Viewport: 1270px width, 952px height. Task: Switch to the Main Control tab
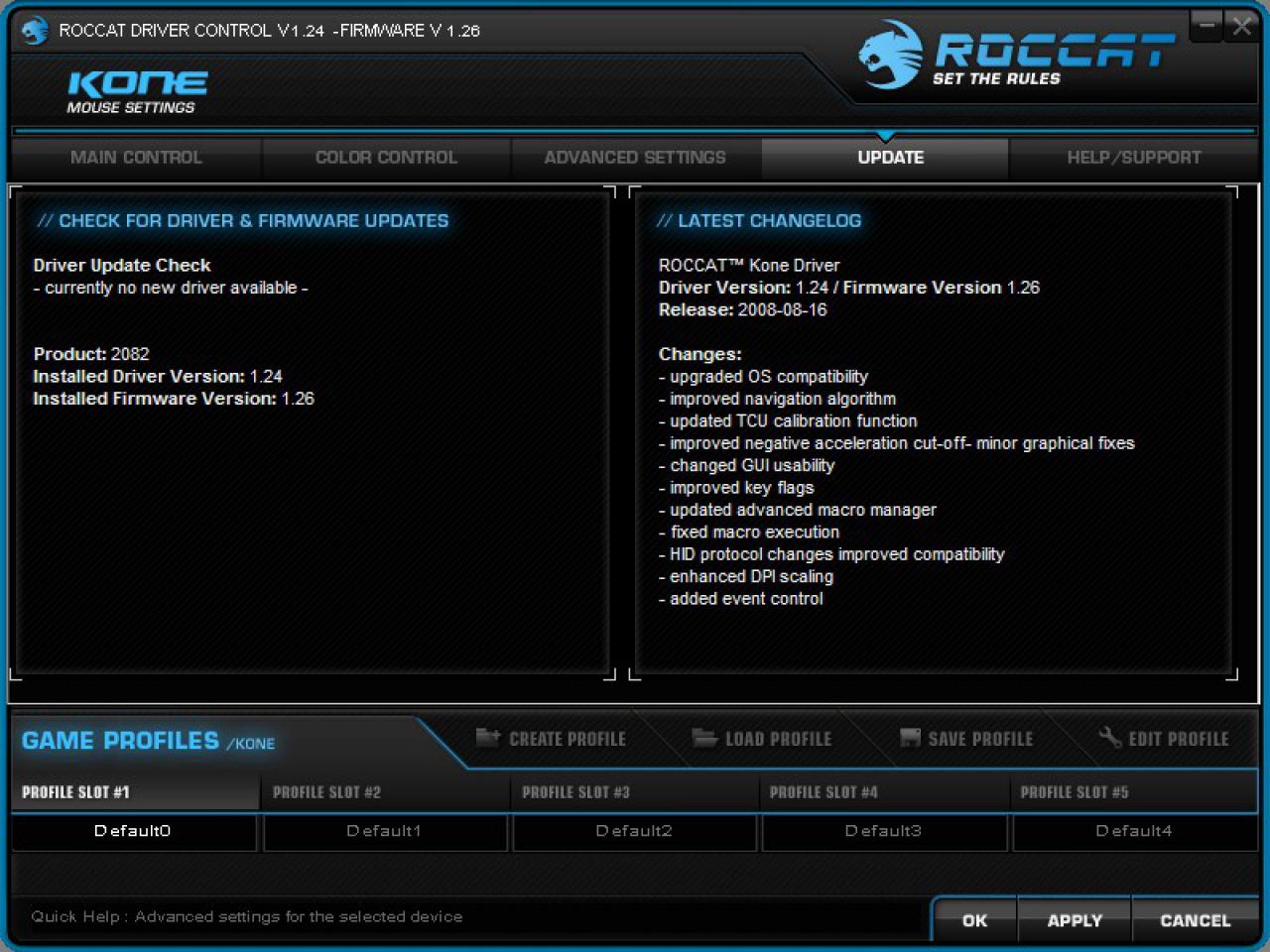point(136,158)
